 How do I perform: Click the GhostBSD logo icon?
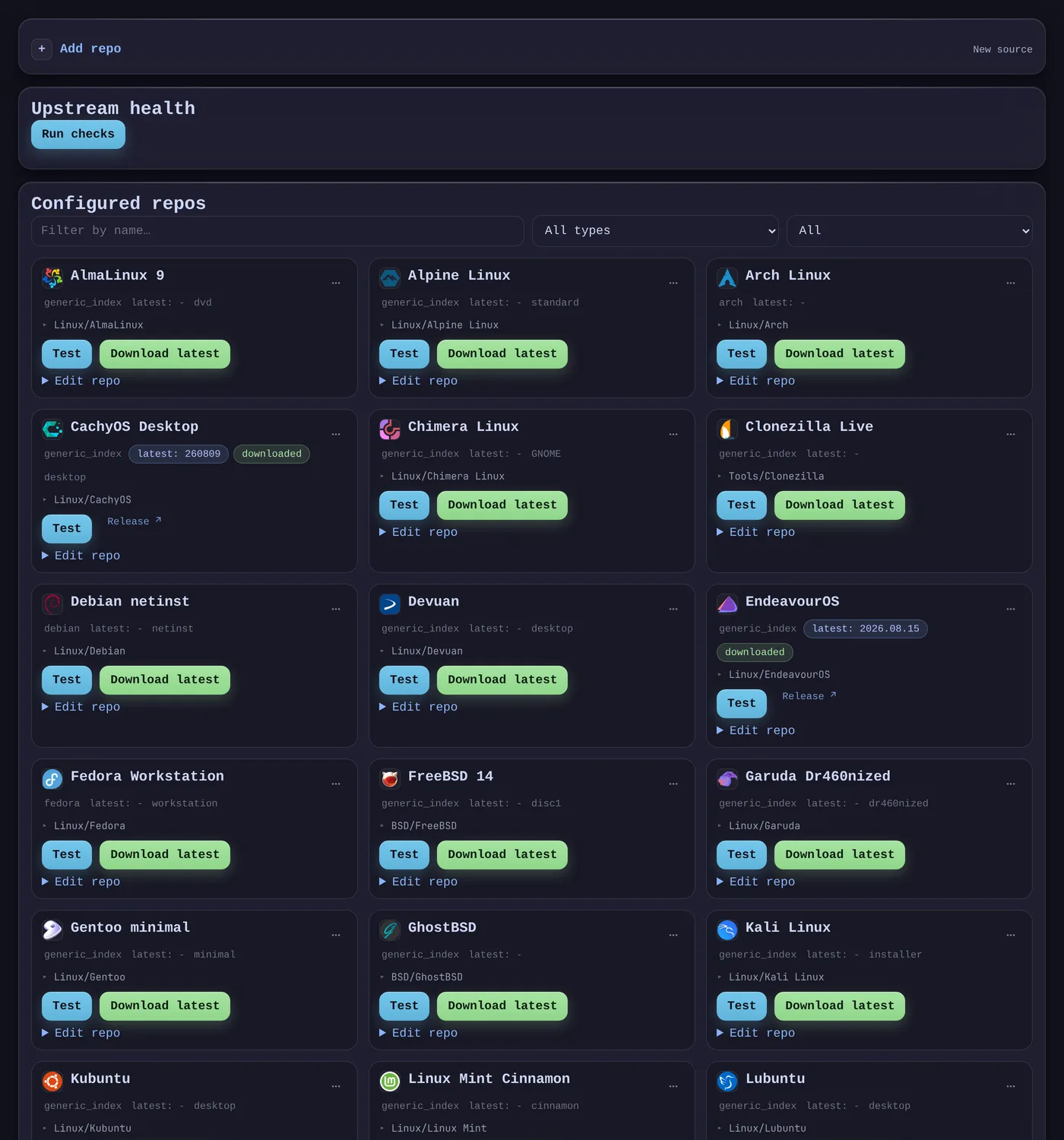point(390,930)
